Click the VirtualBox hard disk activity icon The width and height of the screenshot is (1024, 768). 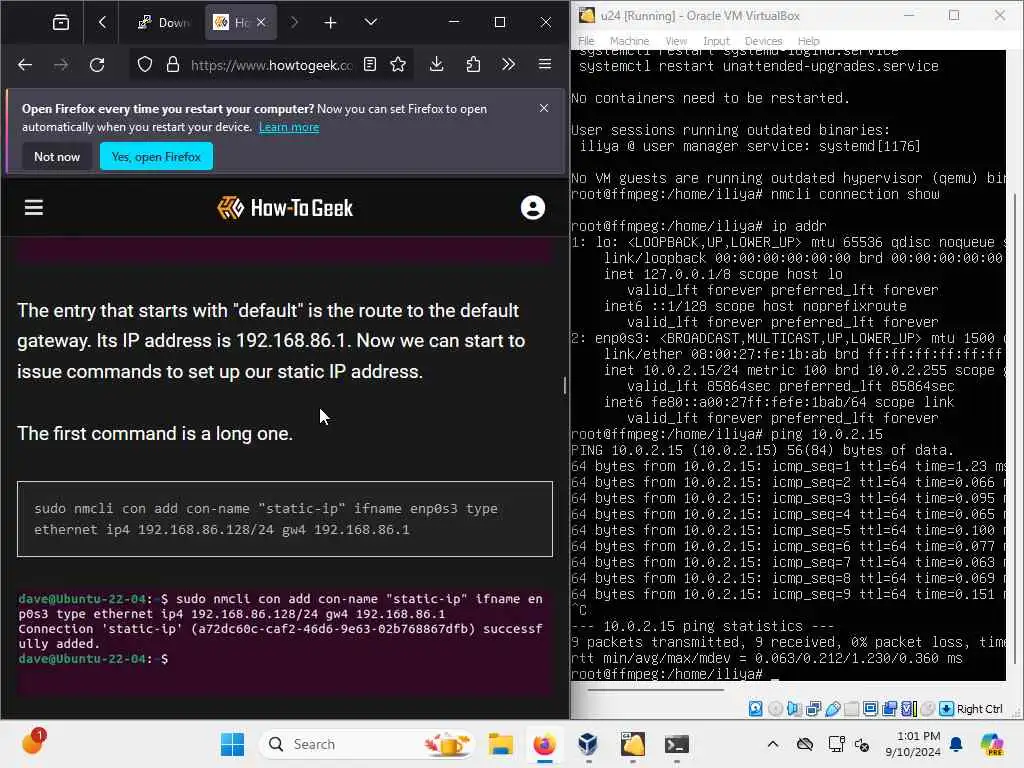pos(756,709)
